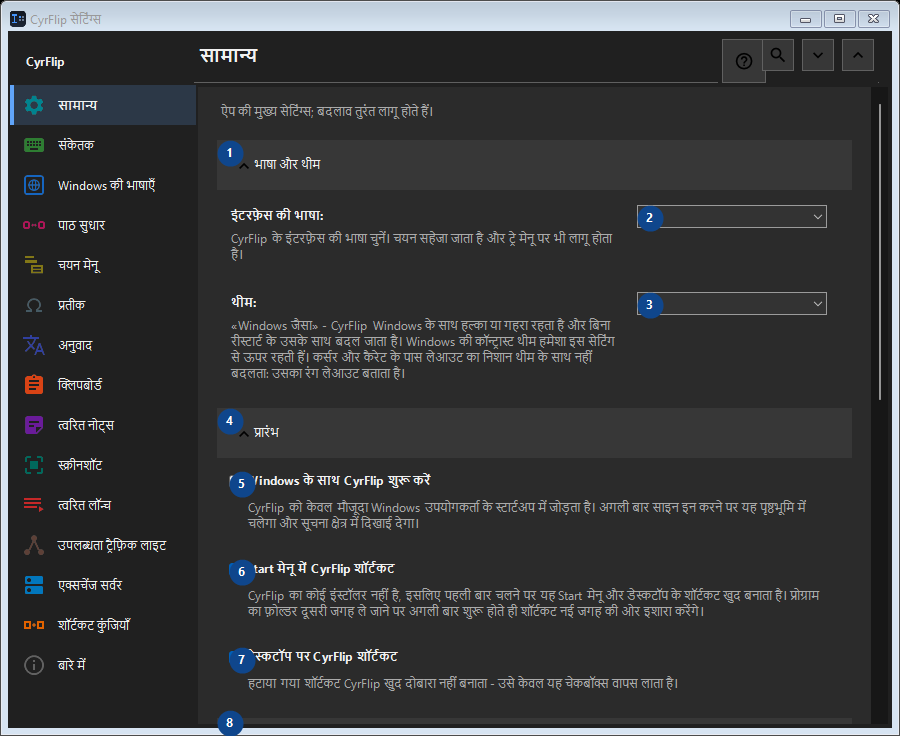Click the up-chevron button in the header

point(858,55)
